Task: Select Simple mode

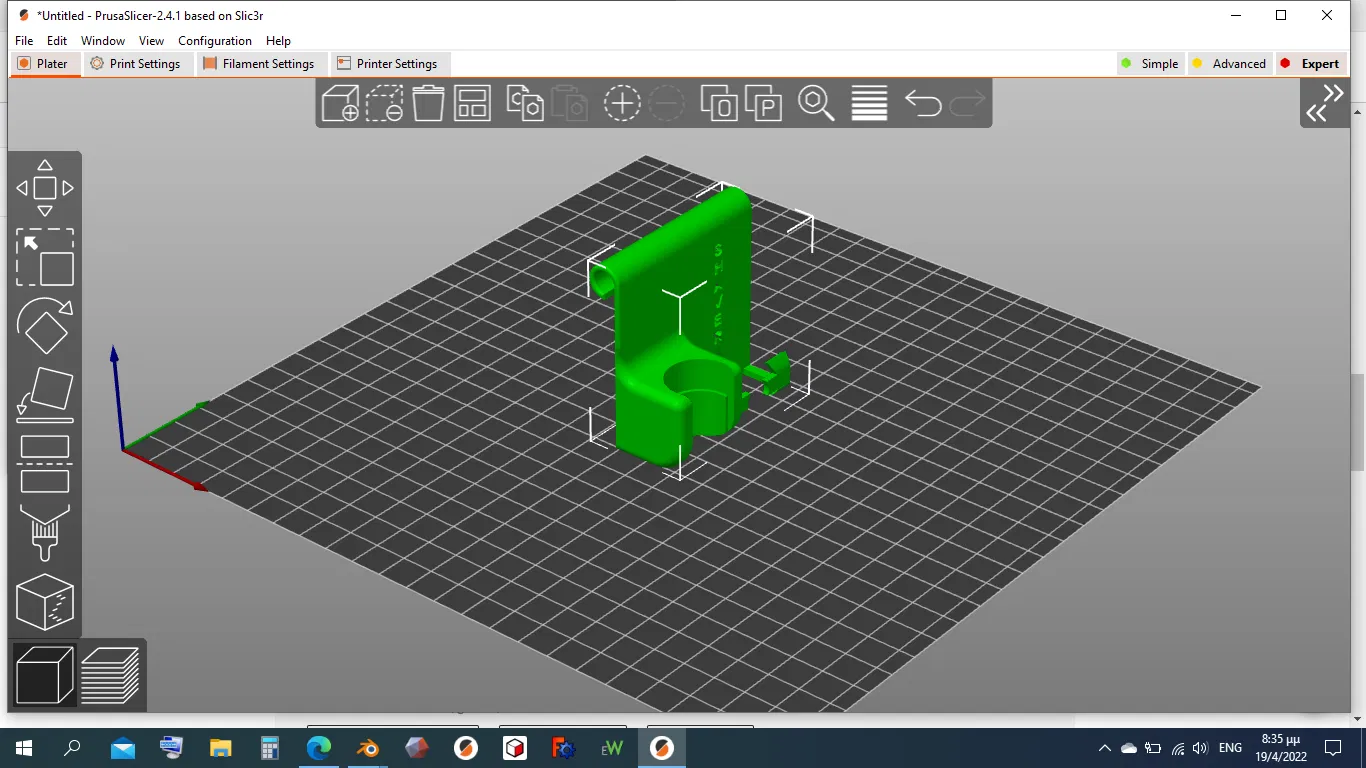Action: point(1150,63)
